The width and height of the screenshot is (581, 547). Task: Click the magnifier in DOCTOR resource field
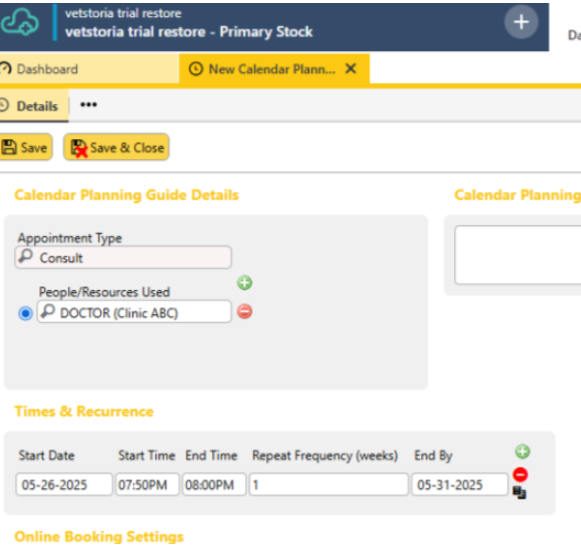pos(48,311)
